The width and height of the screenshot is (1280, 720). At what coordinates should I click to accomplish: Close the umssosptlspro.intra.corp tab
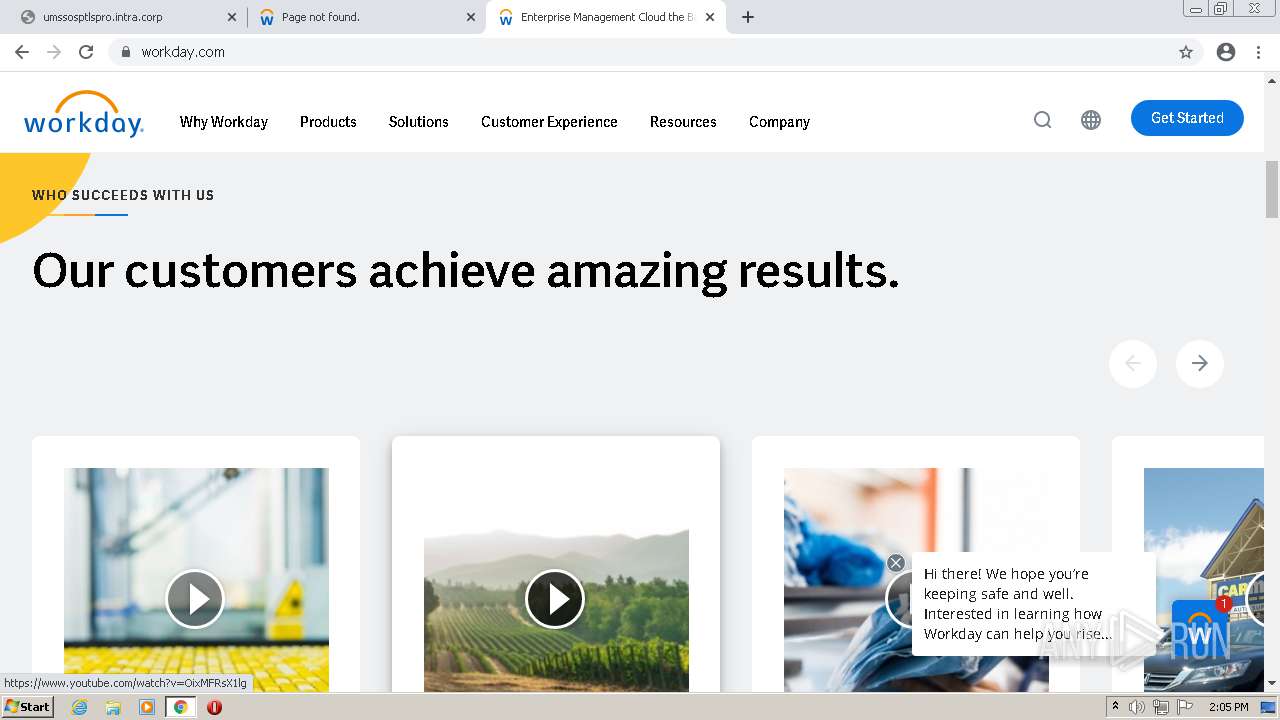[x=232, y=17]
